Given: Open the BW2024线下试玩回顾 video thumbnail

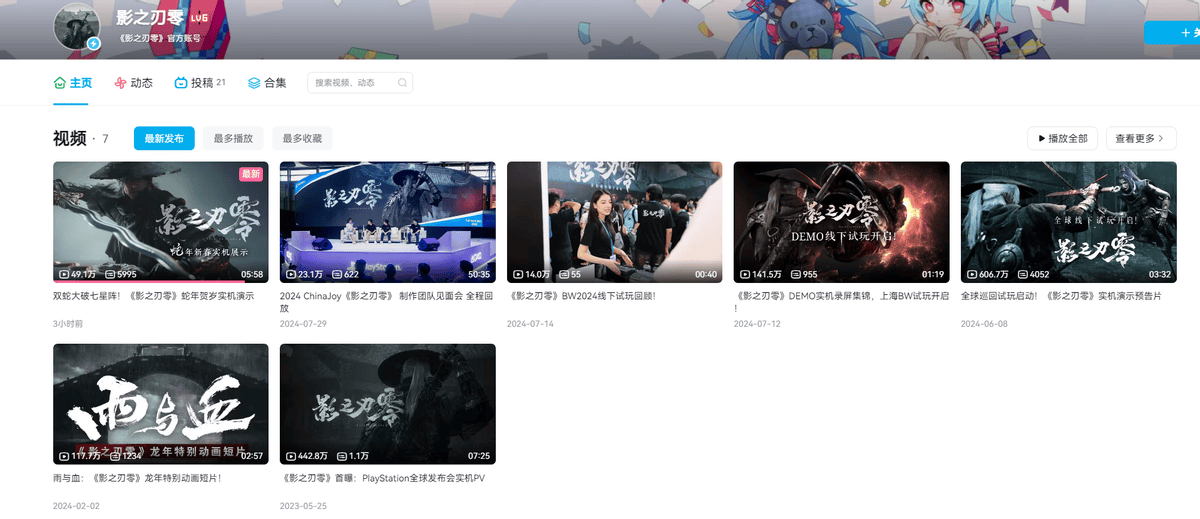Looking at the screenshot, I should (614, 222).
